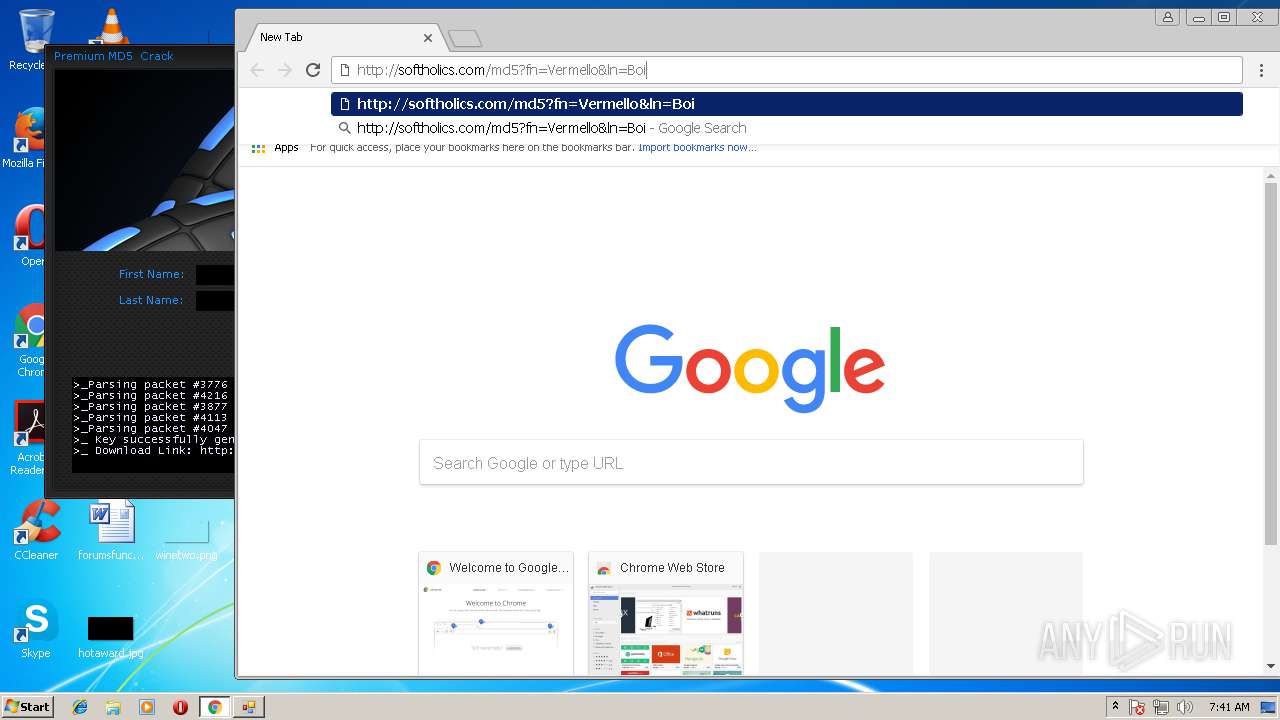Open Acrobat Reader desktop icon
The image size is (1280, 720).
[30, 438]
